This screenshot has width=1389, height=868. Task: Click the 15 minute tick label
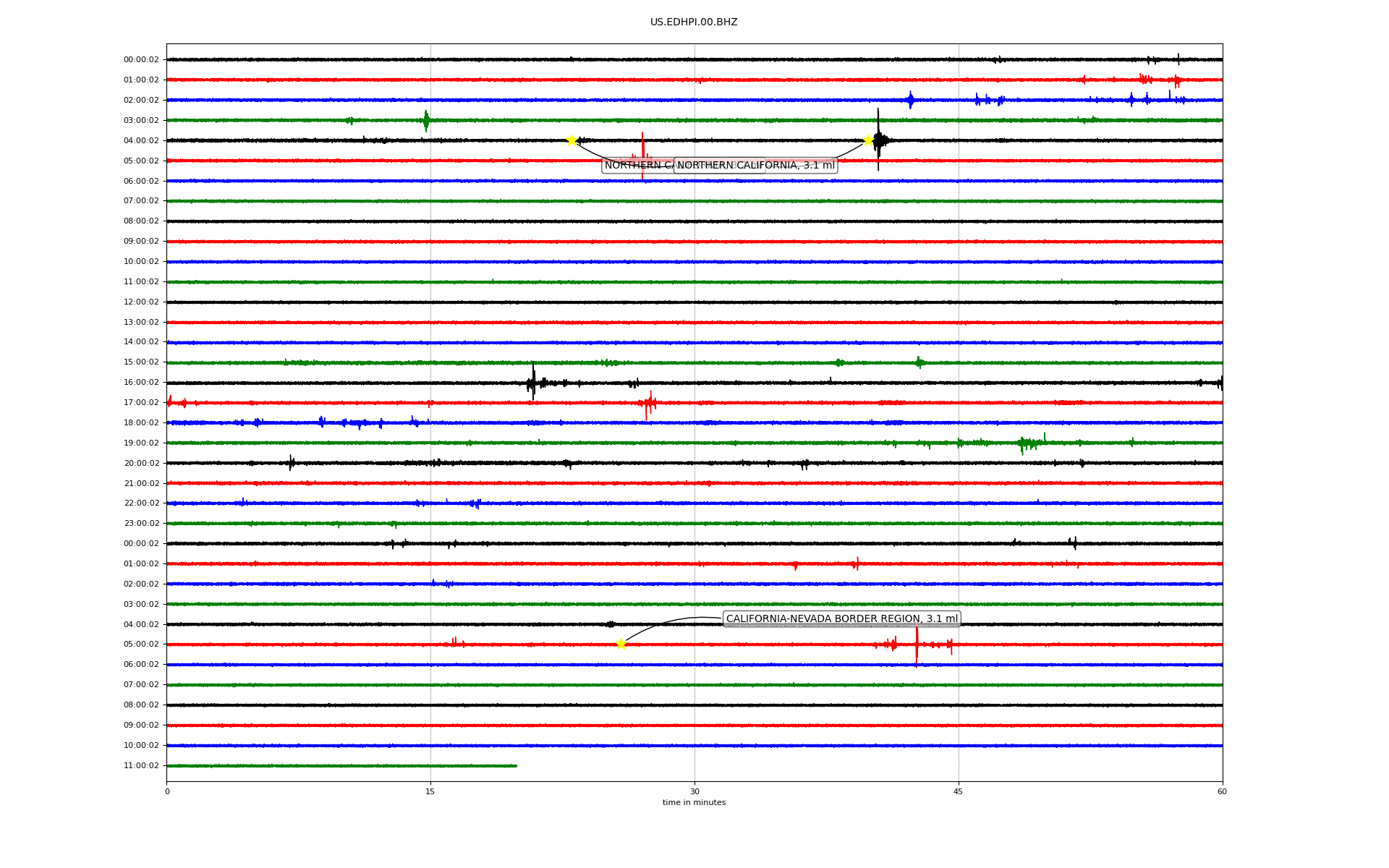tap(430, 791)
